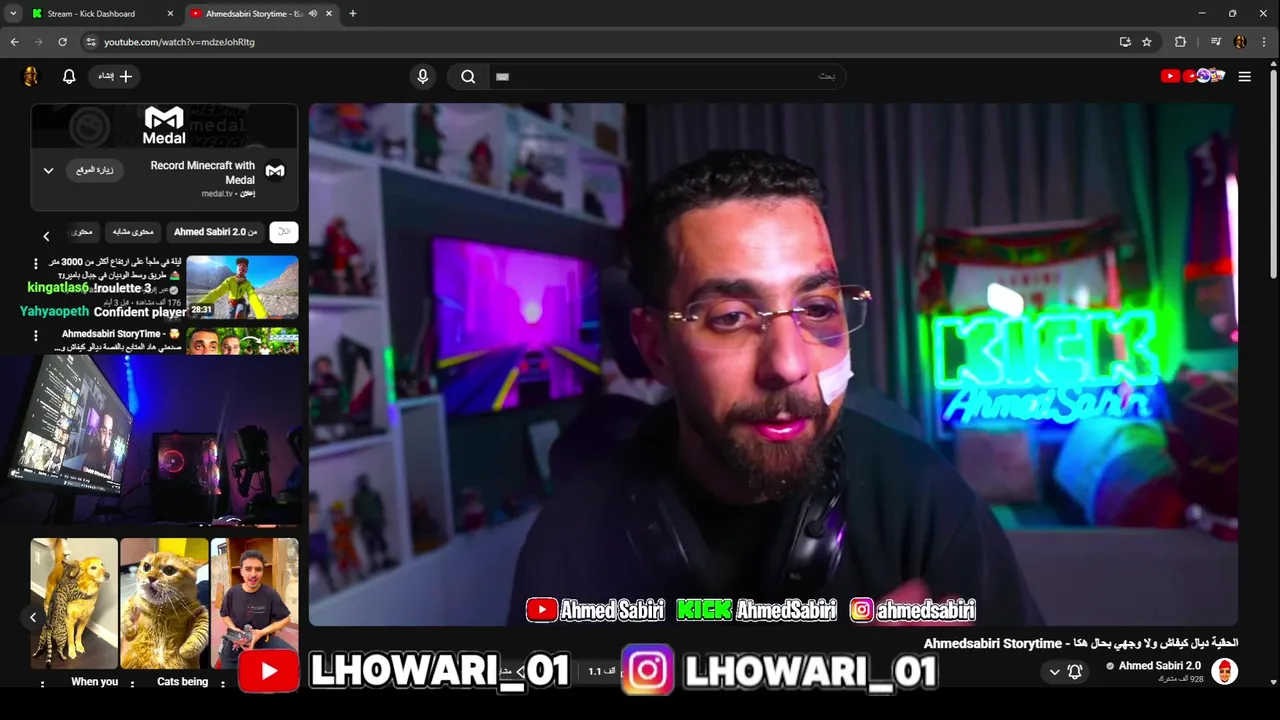Open the 'When you' cat and dog short
The width and height of the screenshot is (1280, 720).
74,603
